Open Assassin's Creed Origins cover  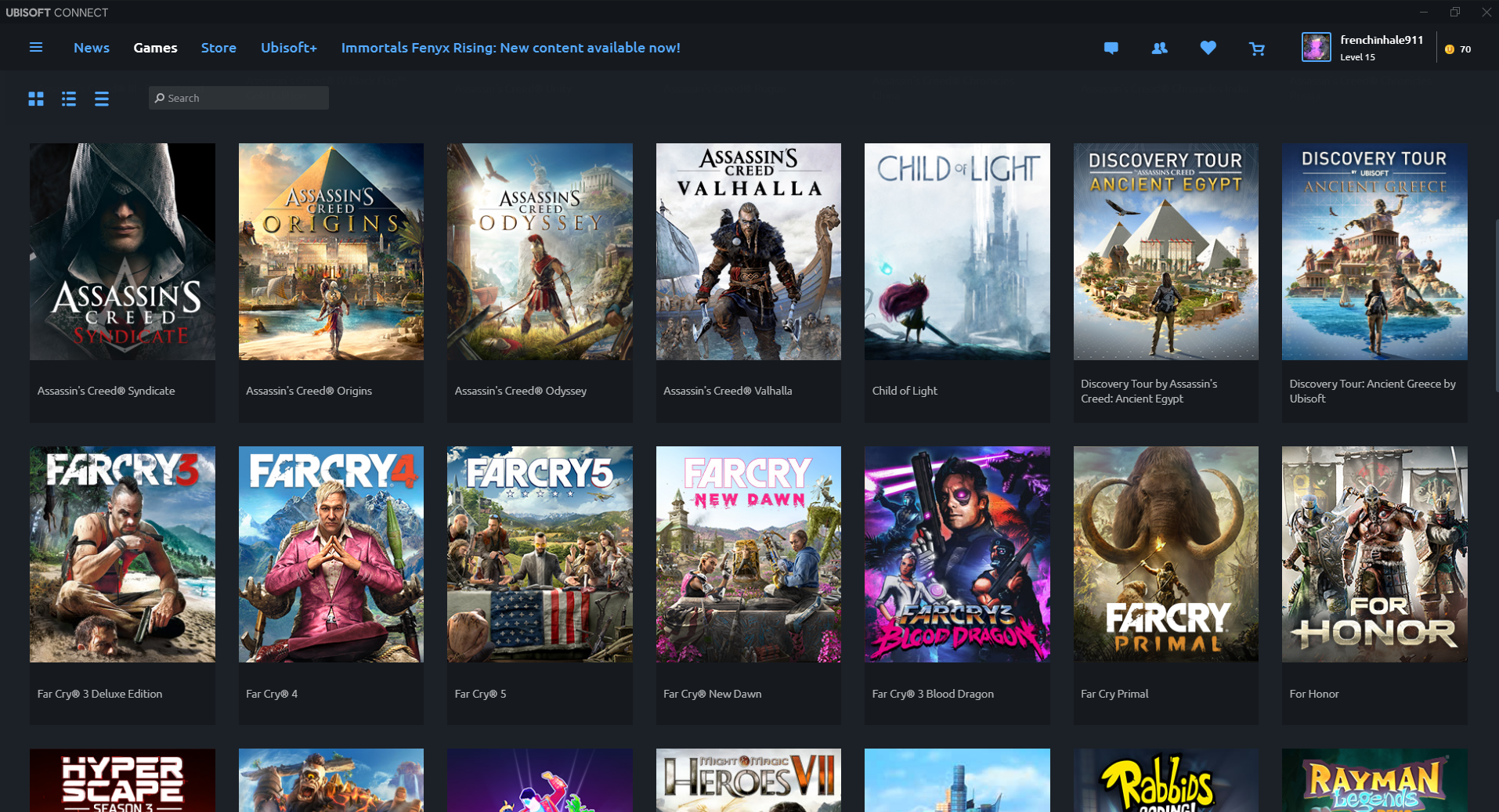pyautogui.click(x=331, y=251)
